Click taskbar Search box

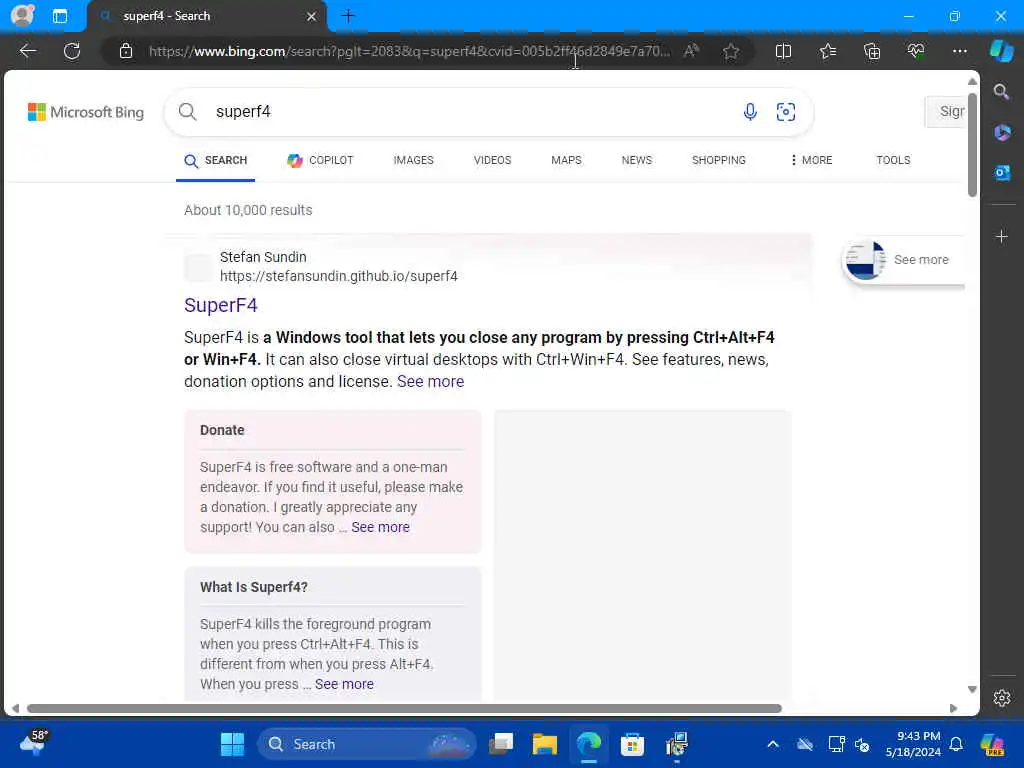(x=368, y=744)
